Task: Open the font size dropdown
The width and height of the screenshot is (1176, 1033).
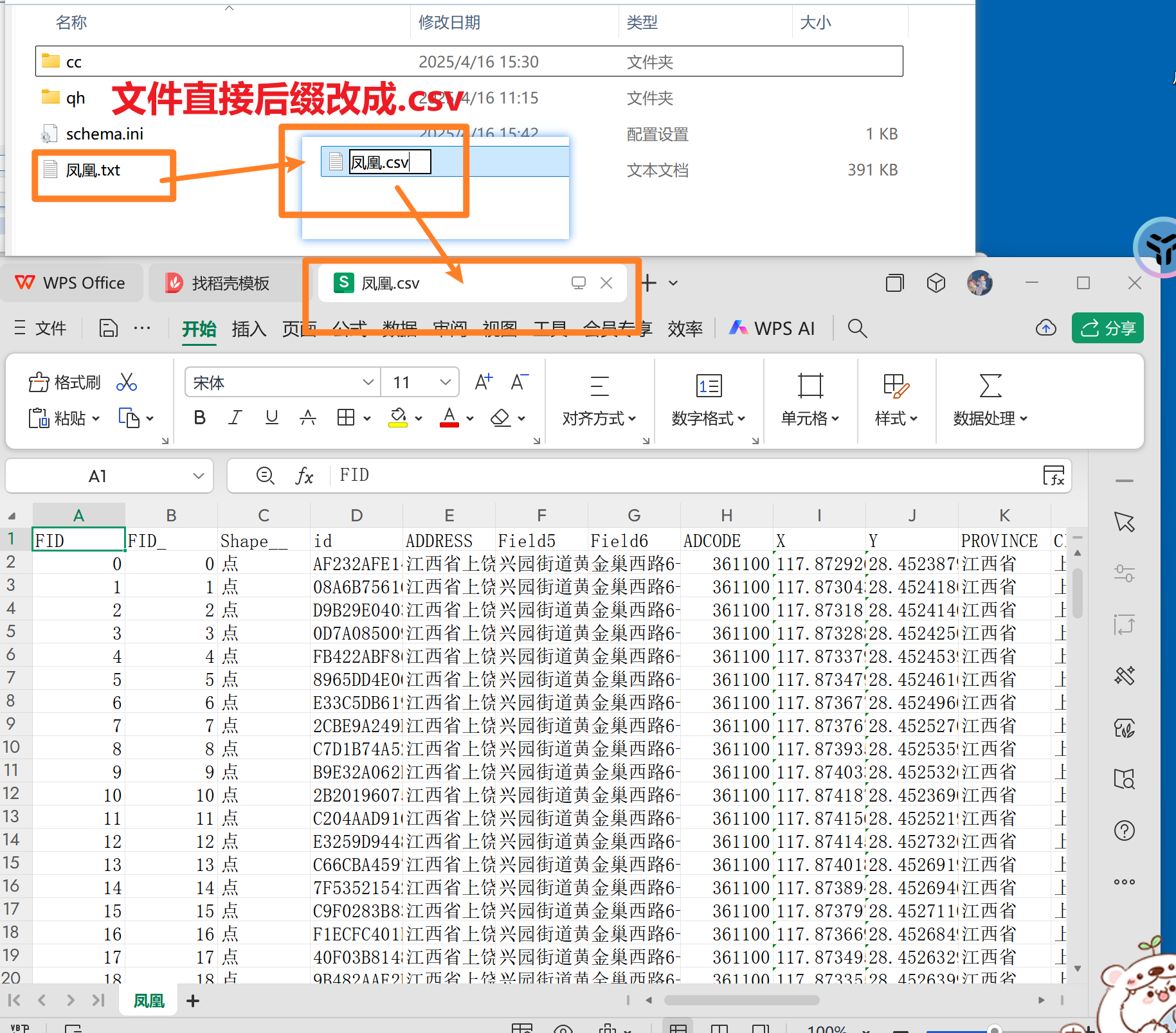Action: pos(446,382)
